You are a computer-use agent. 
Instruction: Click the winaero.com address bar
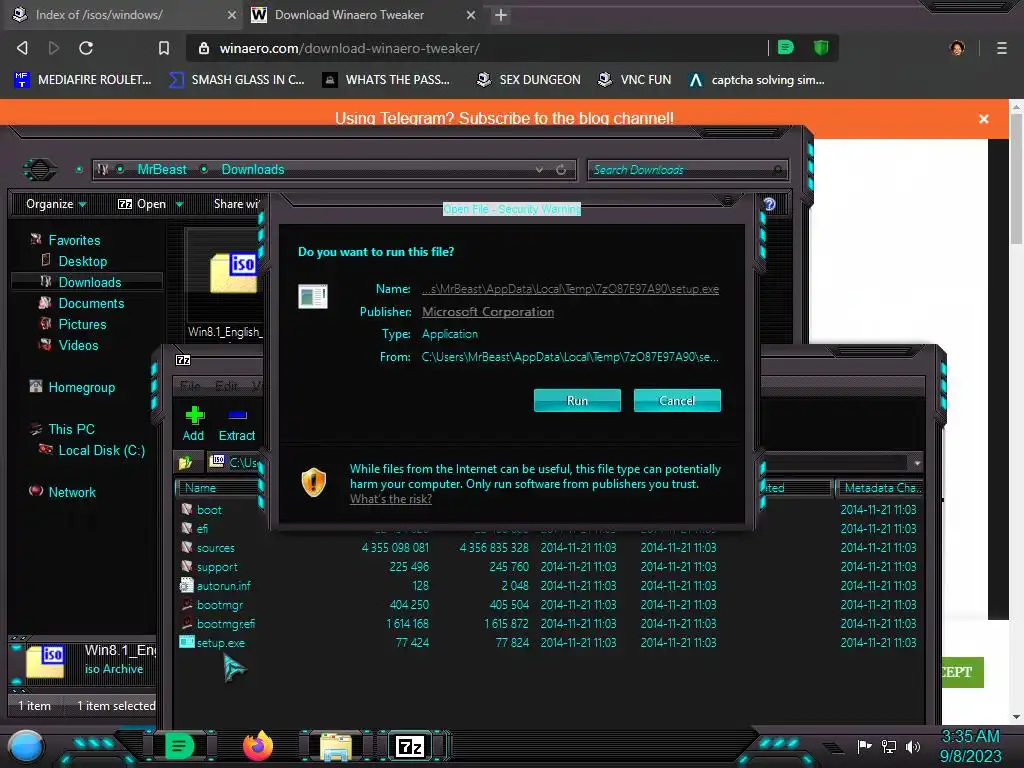479,48
